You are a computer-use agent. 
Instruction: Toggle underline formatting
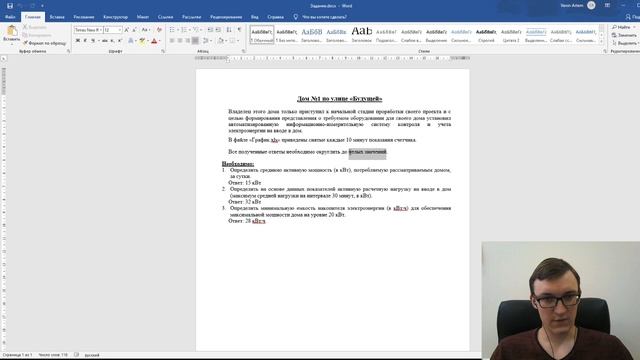[x=93, y=40]
